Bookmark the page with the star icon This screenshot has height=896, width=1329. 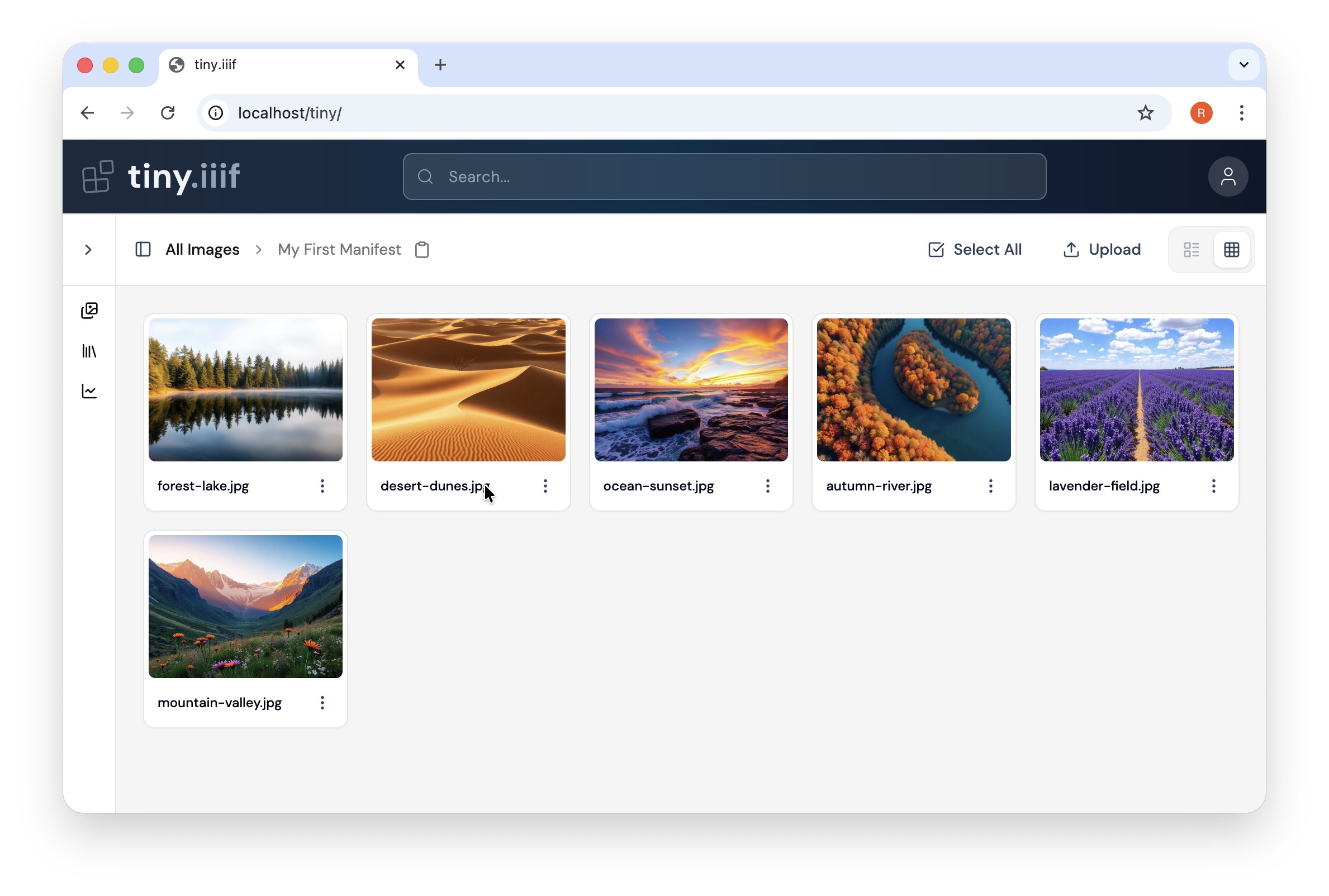(x=1146, y=113)
